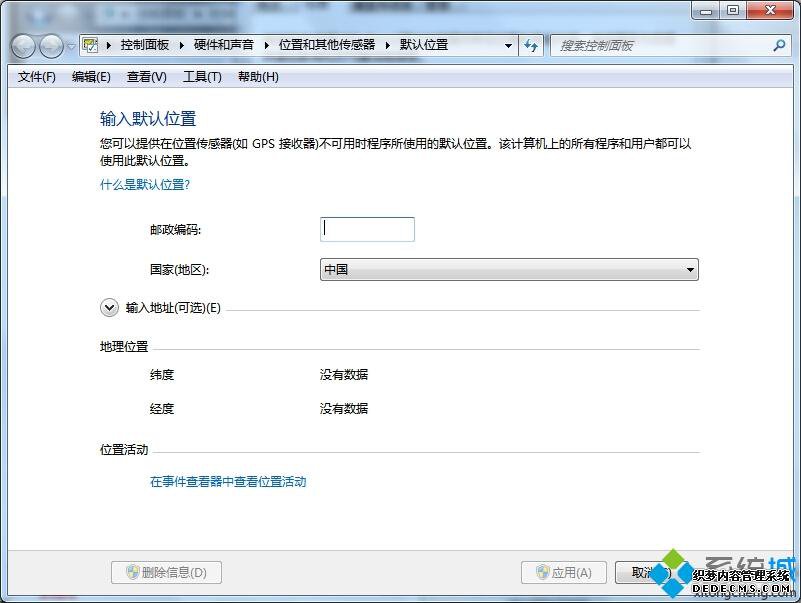Image resolution: width=801 pixels, height=603 pixels.
Task: Select 默认位置 breadcrumb
Action: (423, 45)
